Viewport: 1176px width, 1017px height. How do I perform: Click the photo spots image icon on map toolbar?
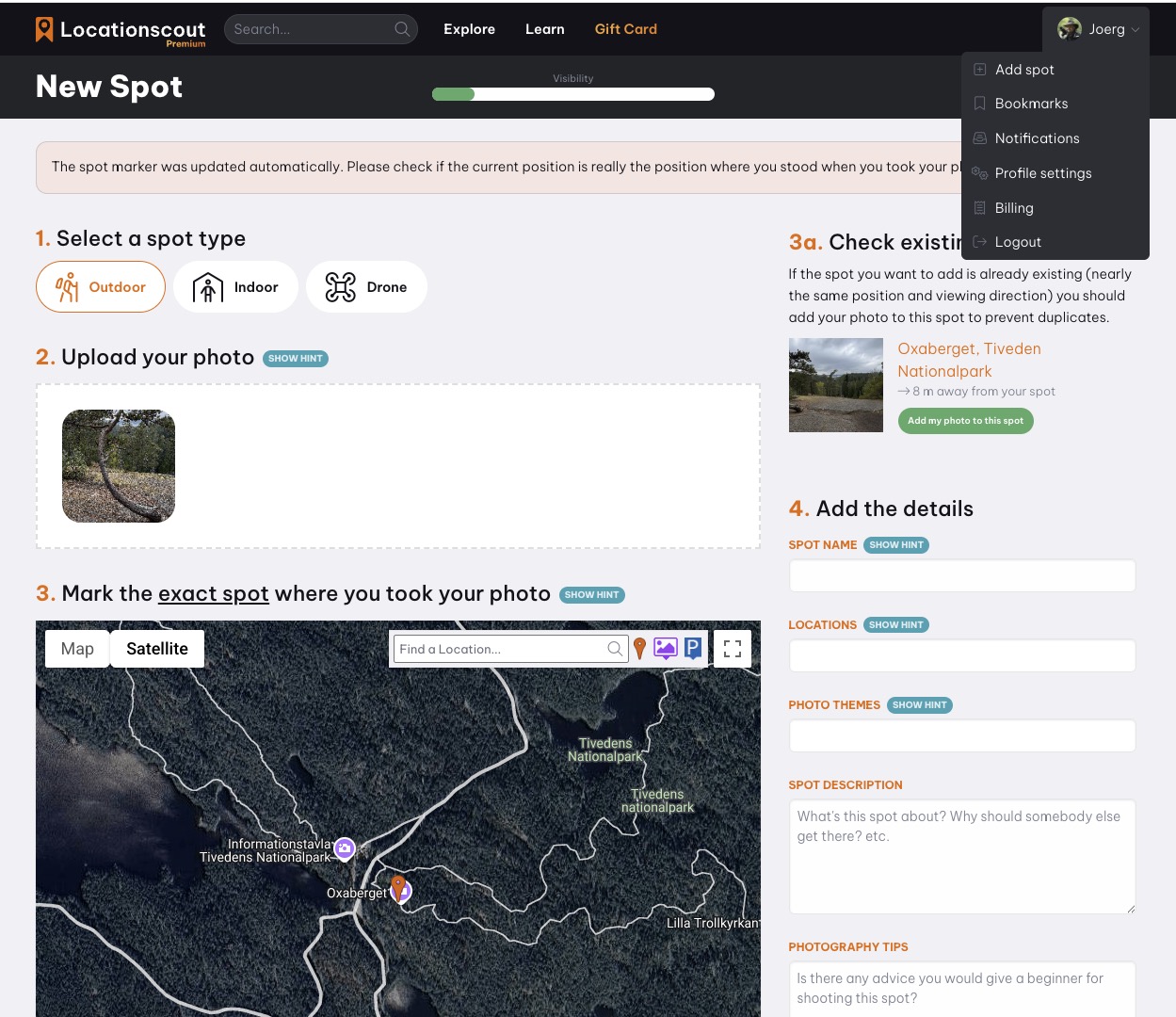coord(666,648)
